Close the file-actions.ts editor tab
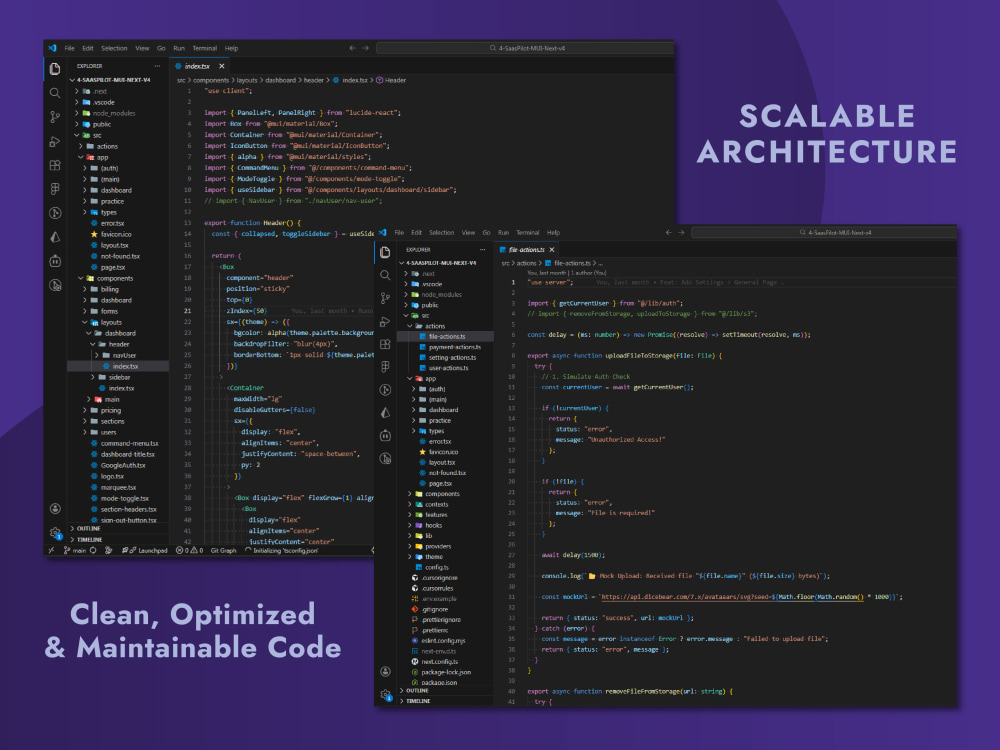Screen dimensions: 1000x750 click(552, 249)
